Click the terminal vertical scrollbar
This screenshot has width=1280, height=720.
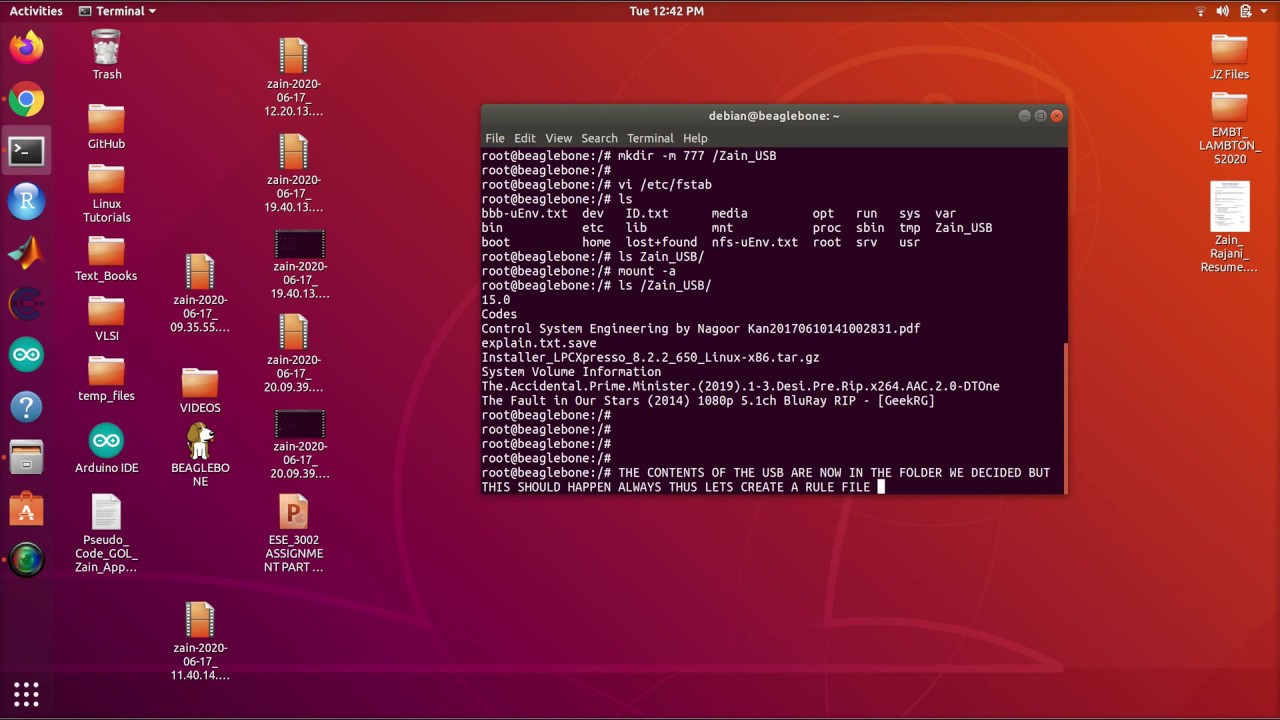point(1065,417)
